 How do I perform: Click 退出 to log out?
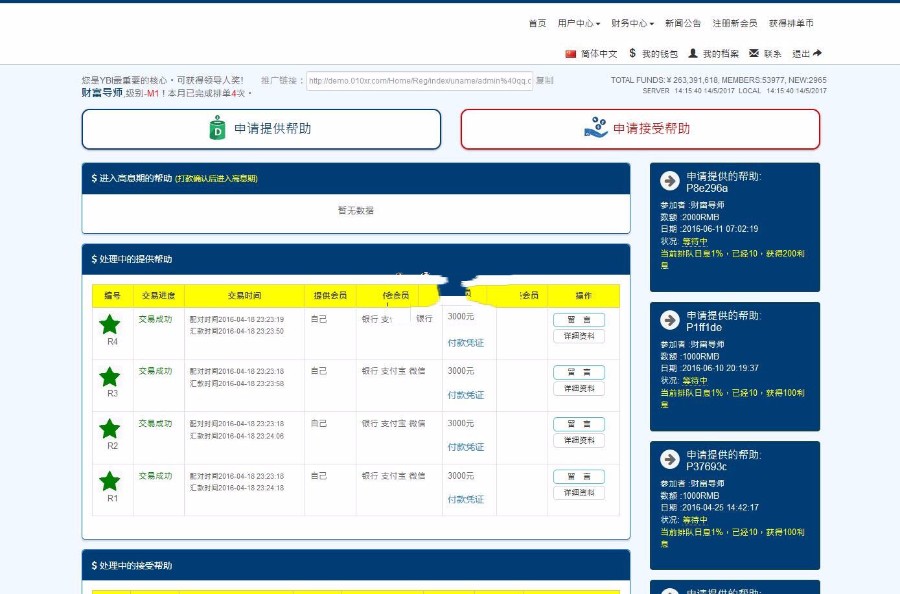[x=801, y=54]
